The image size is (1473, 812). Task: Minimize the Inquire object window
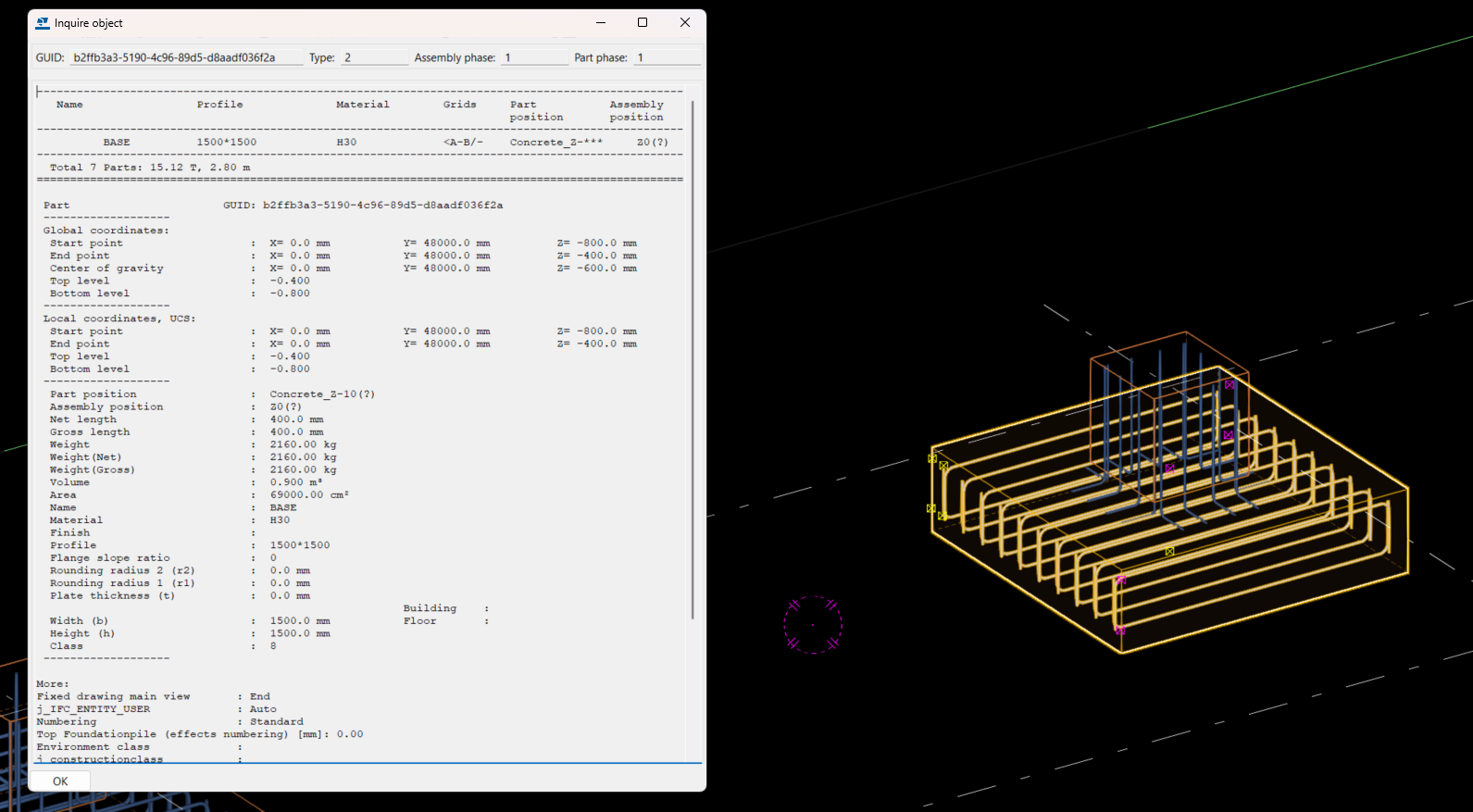coord(601,23)
